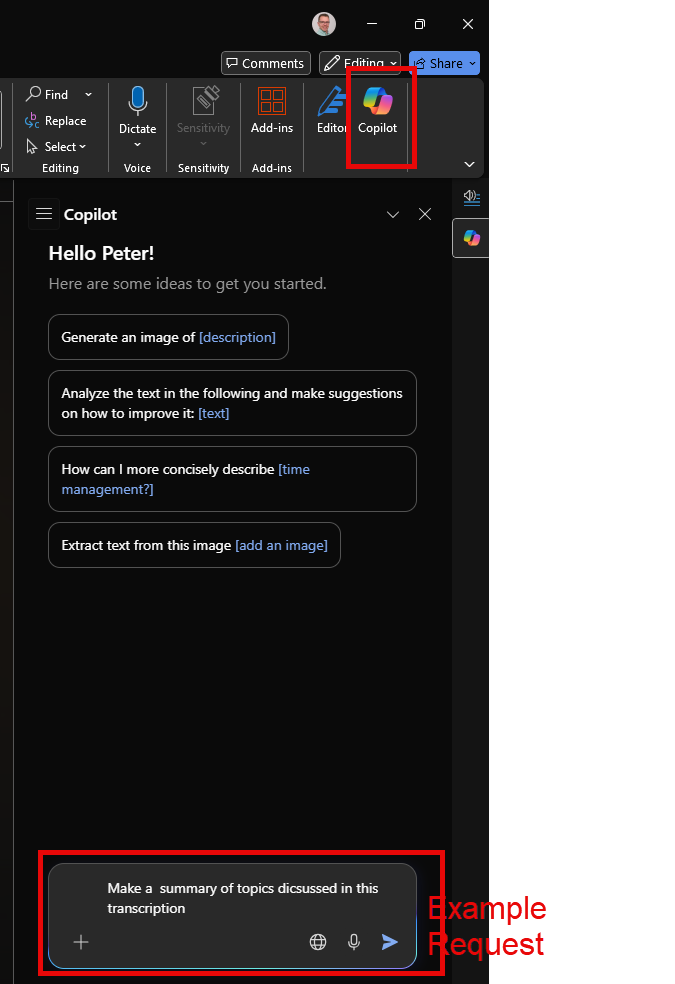
Task: Choose the Generate an image of suggestion
Action: 168,337
